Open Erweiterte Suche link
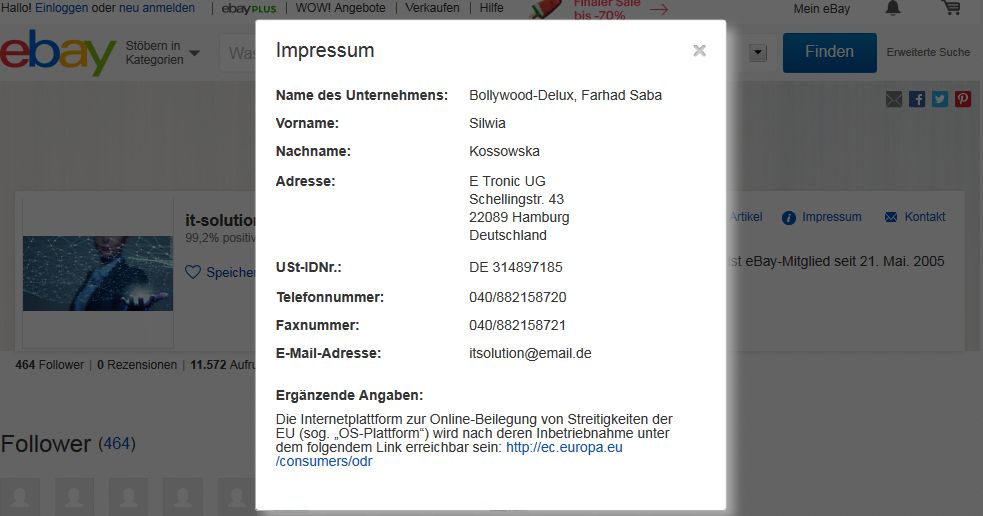The image size is (983, 516). [928, 53]
